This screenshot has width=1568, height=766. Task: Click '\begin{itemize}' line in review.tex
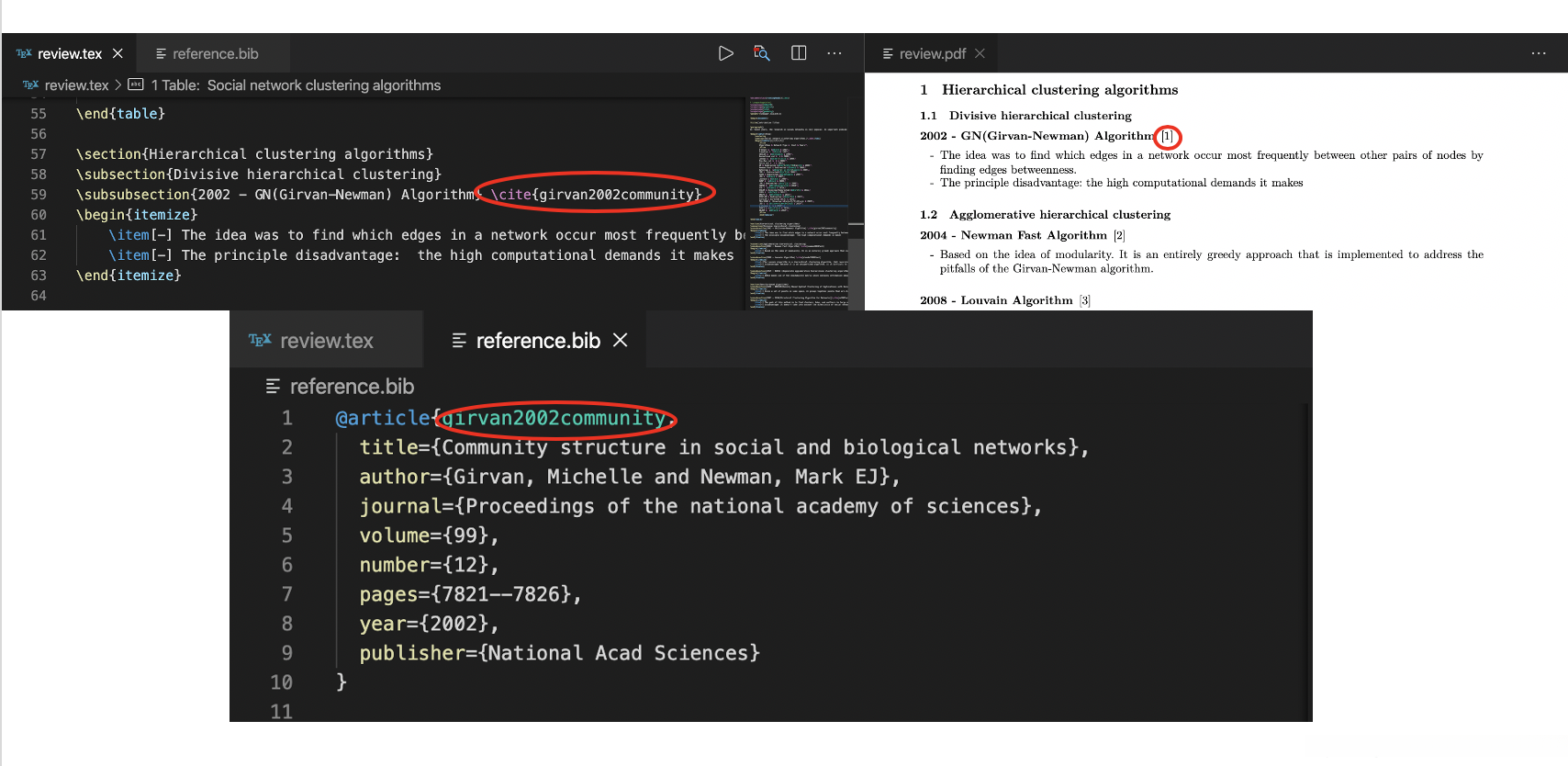(x=137, y=215)
